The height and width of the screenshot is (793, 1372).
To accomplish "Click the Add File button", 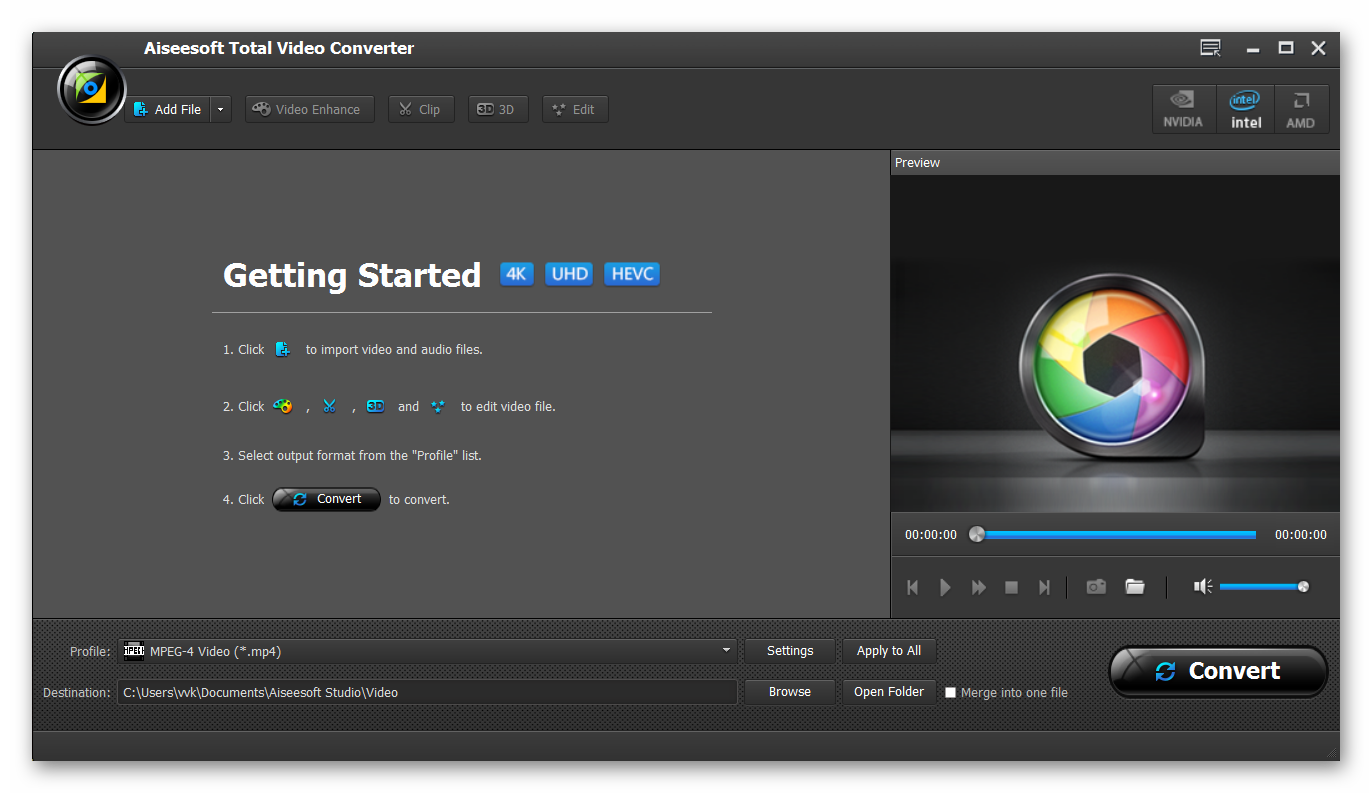I will [x=168, y=109].
